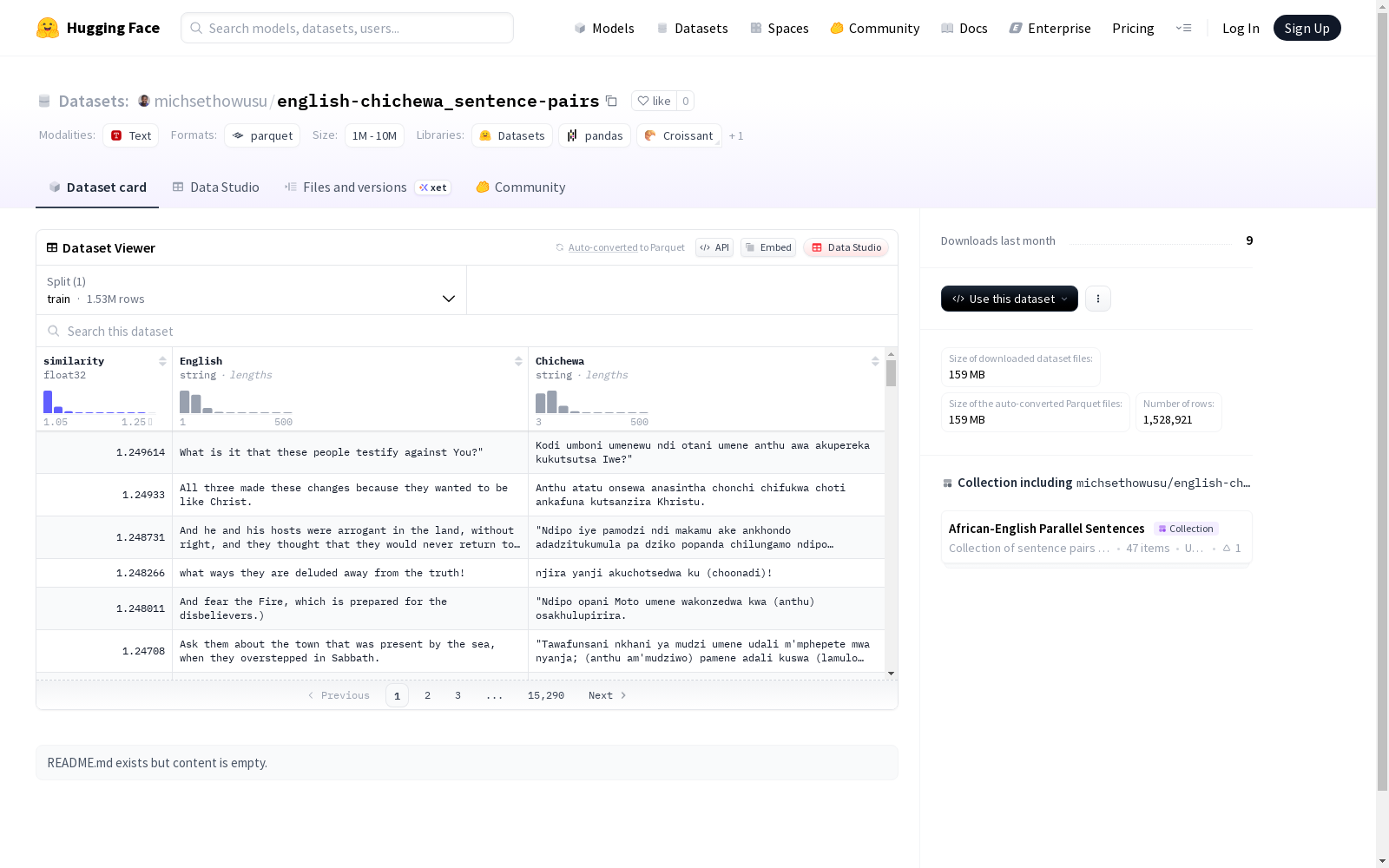Click the upvote icon on the collection card
1389x868 pixels.
1227,549
